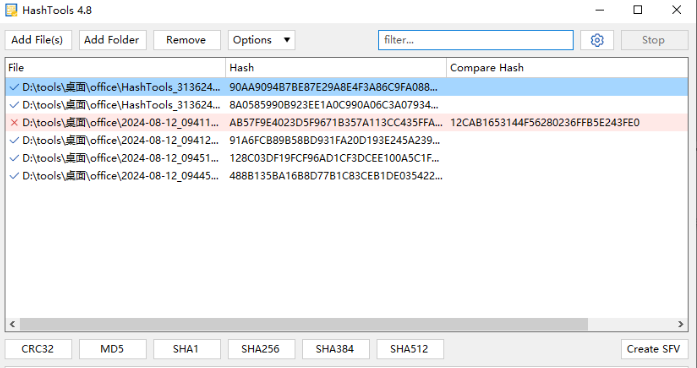This screenshot has height=368, width=697.
Task: Compute SHA1 hashes
Action: coord(187,349)
